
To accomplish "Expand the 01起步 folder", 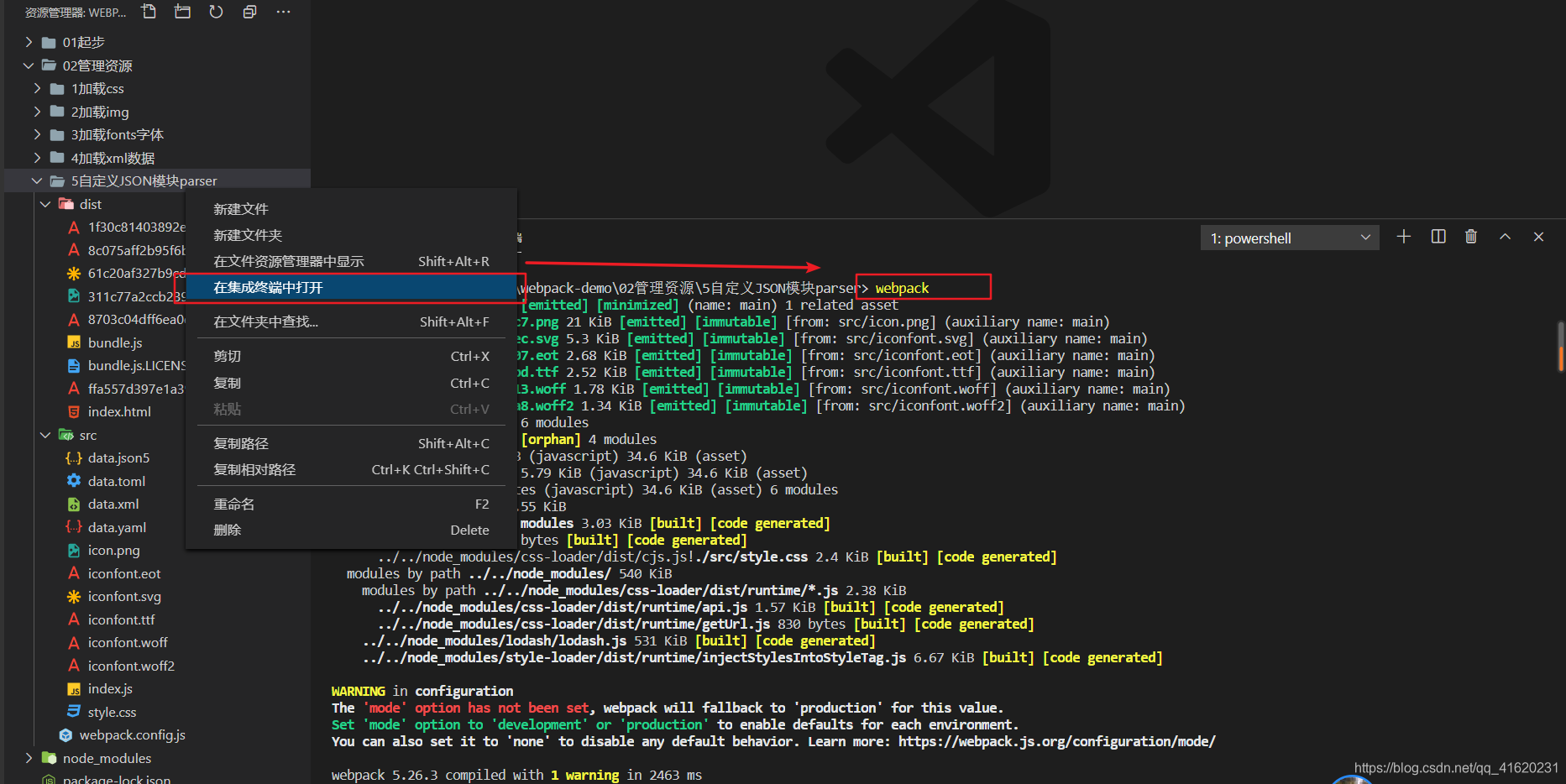I will (29, 42).
